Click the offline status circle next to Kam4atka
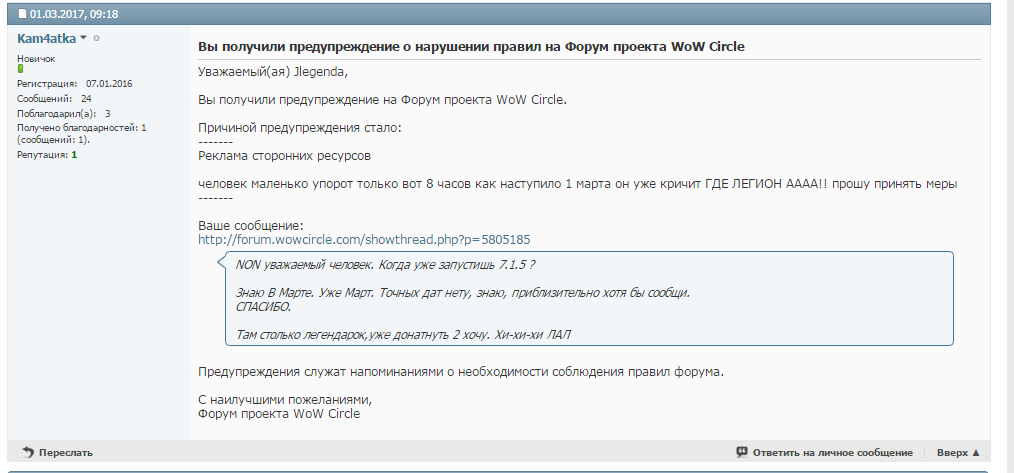 [x=97, y=38]
